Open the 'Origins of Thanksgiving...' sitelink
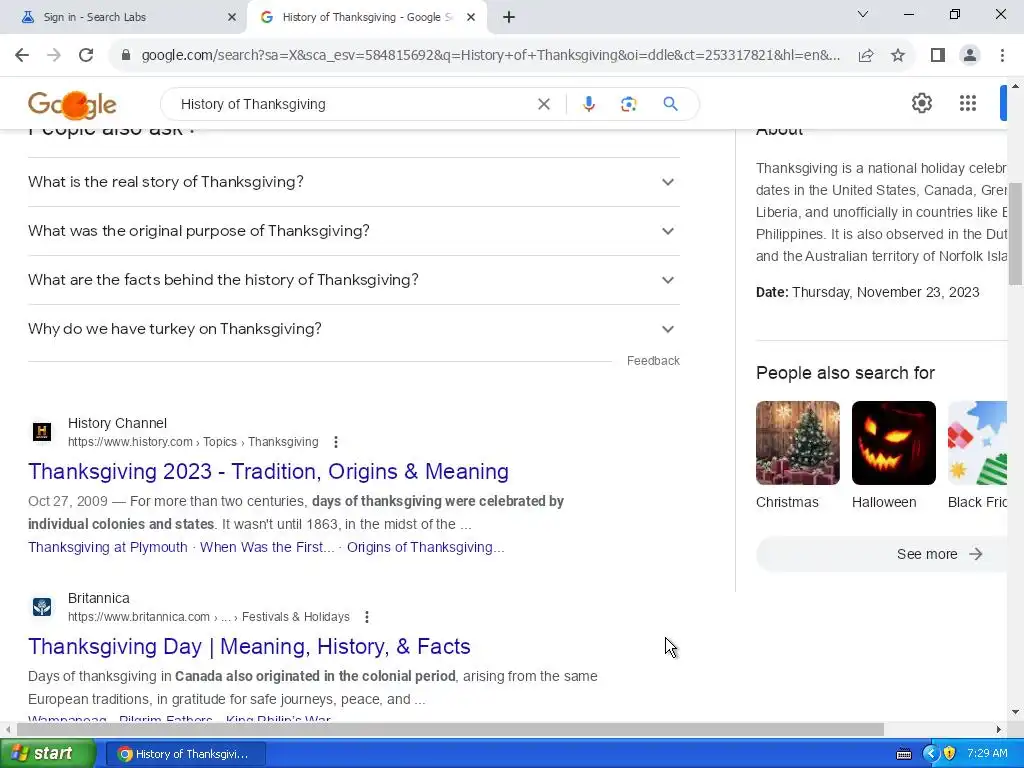This screenshot has height=768, width=1024. pyautogui.click(x=426, y=547)
